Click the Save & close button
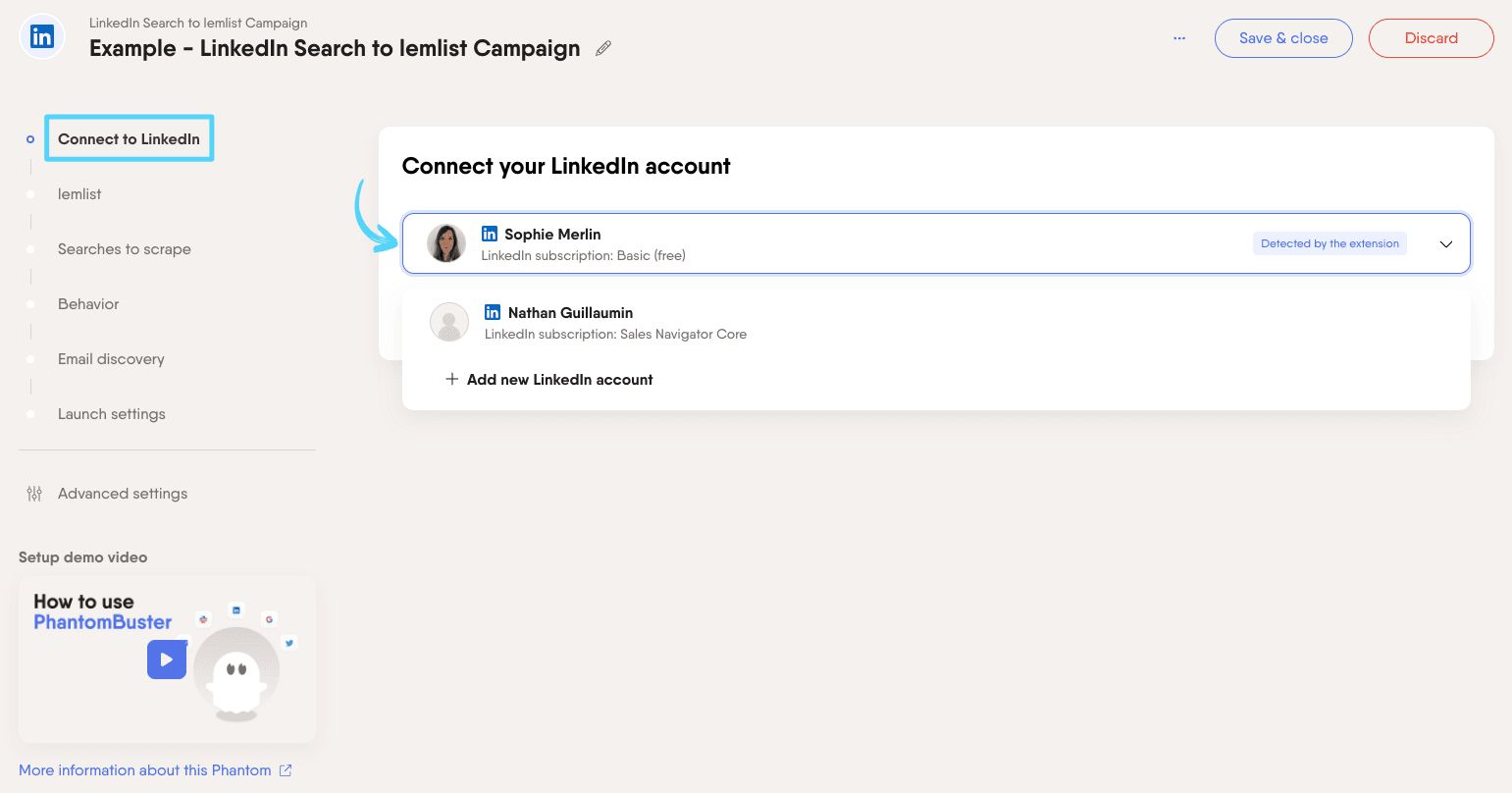This screenshot has width=1512, height=793. point(1283,38)
